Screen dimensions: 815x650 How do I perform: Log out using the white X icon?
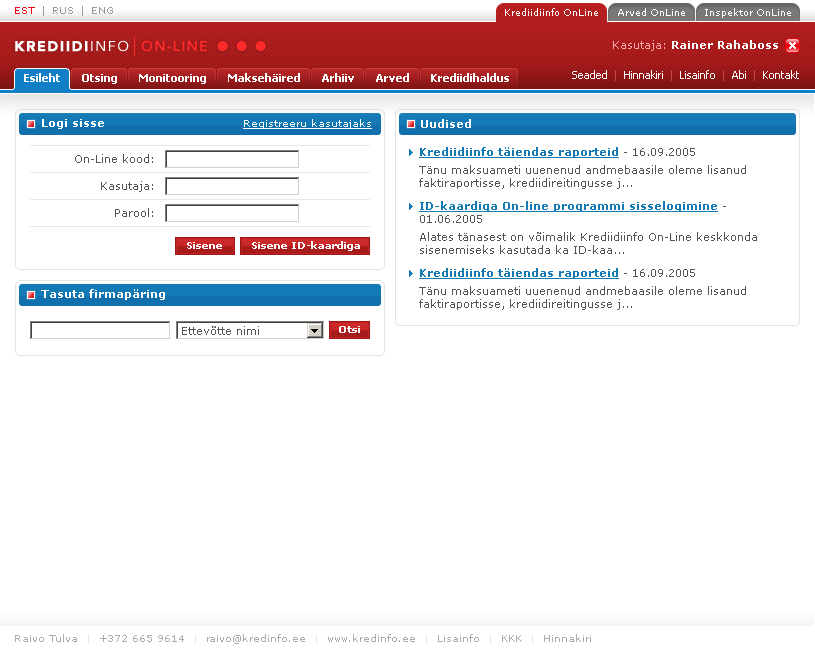click(793, 46)
